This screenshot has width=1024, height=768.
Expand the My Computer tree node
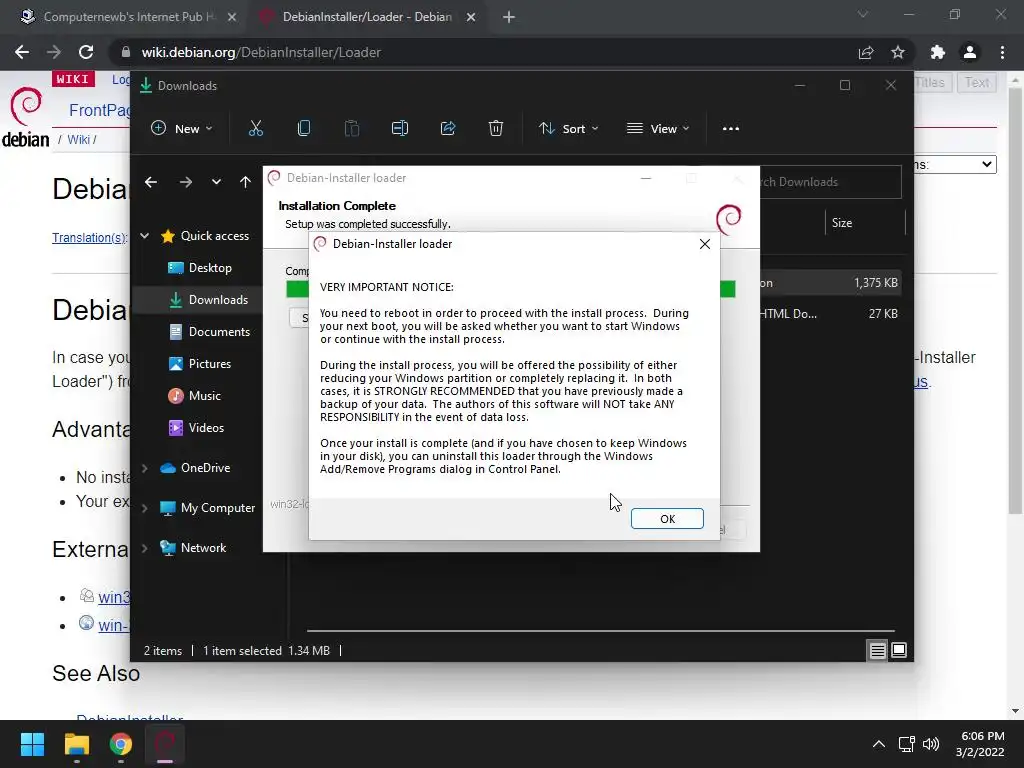click(145, 507)
